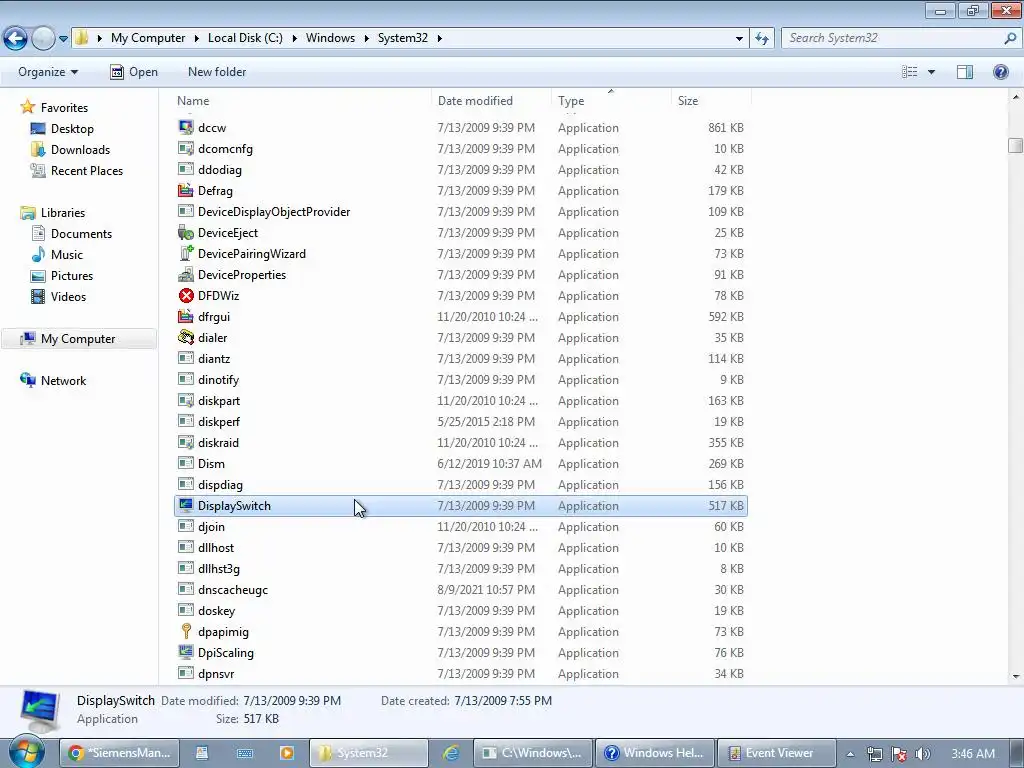Click the Open toolbar button

134,72
